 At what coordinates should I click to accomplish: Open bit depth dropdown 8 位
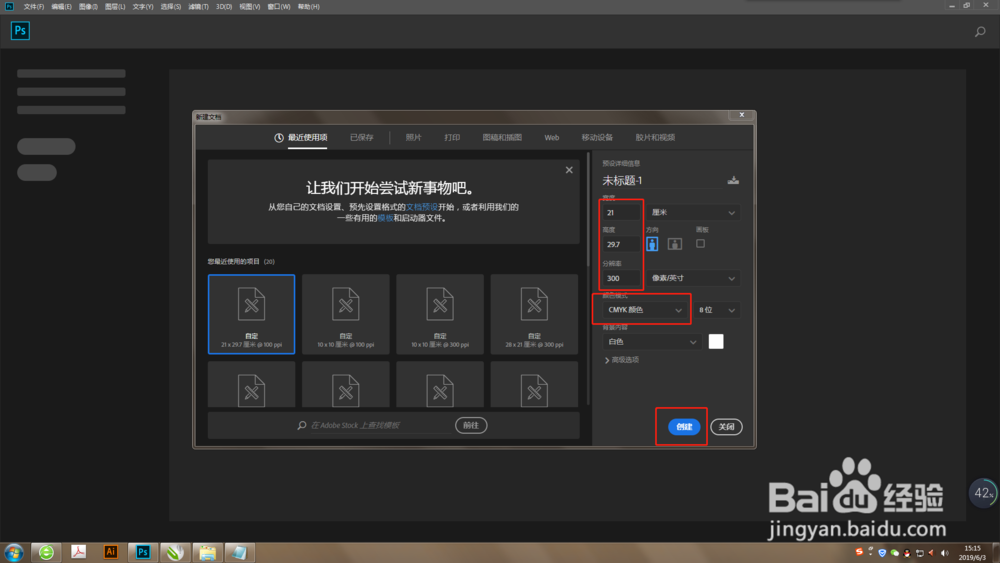coord(717,310)
